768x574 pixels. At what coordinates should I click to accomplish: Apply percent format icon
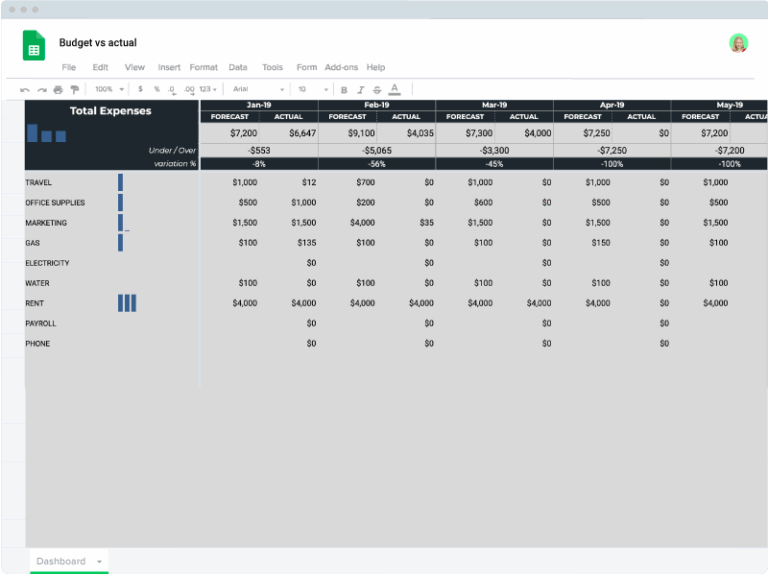point(156,89)
